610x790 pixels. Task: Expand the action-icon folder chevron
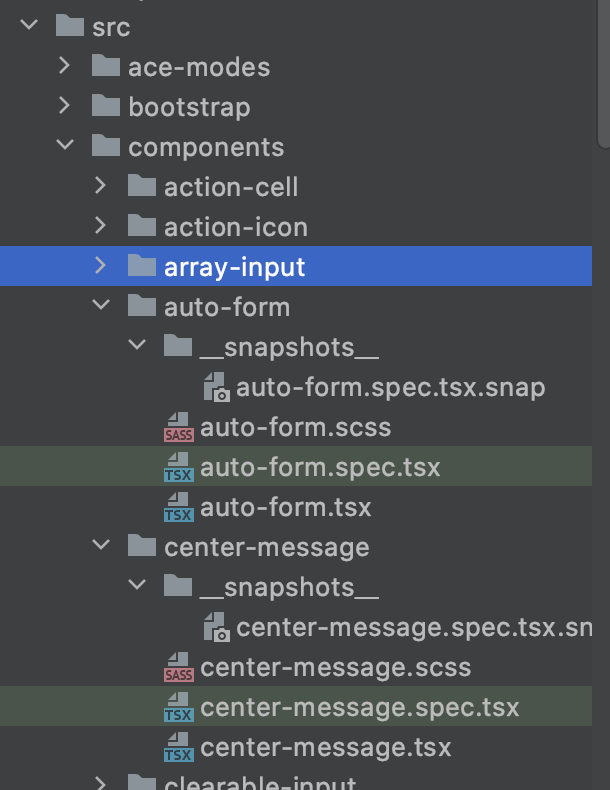pos(100,225)
